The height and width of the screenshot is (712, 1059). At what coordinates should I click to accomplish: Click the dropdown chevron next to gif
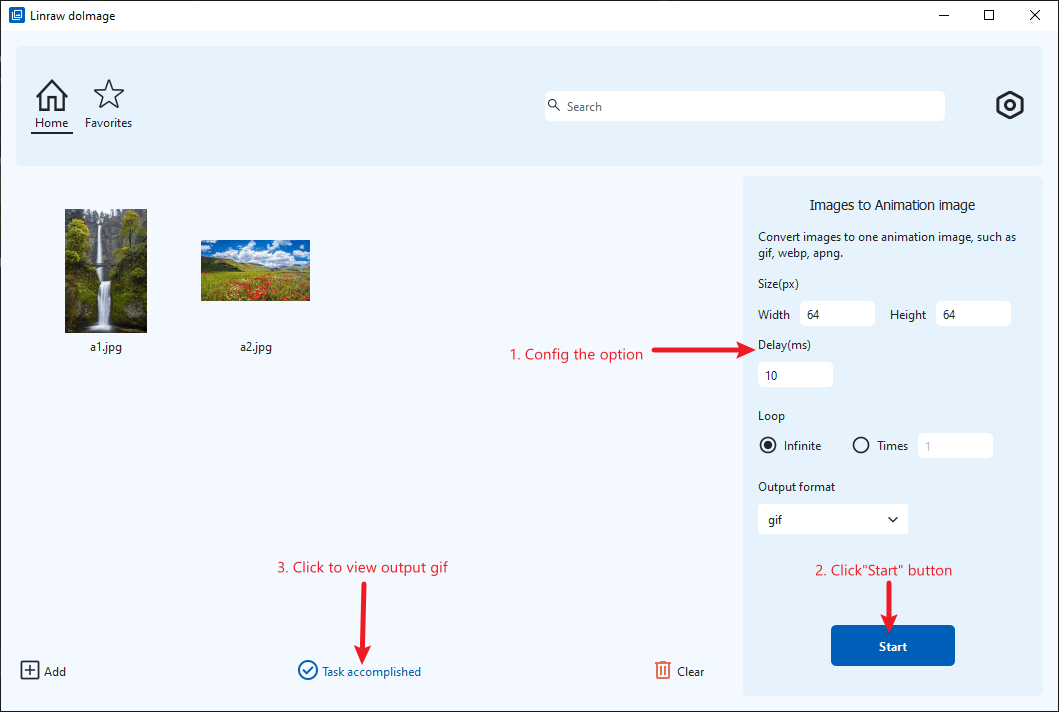pyautogui.click(x=893, y=519)
